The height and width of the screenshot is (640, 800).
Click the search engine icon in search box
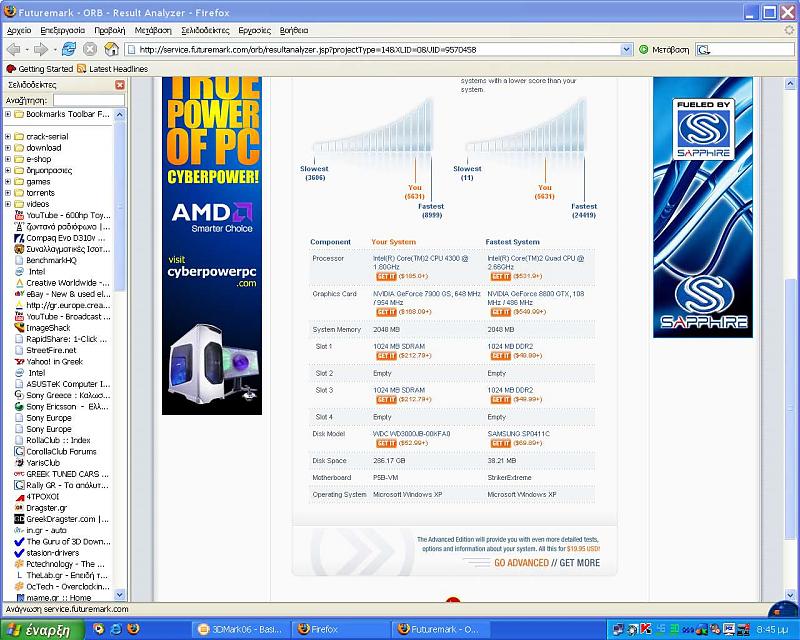(704, 50)
